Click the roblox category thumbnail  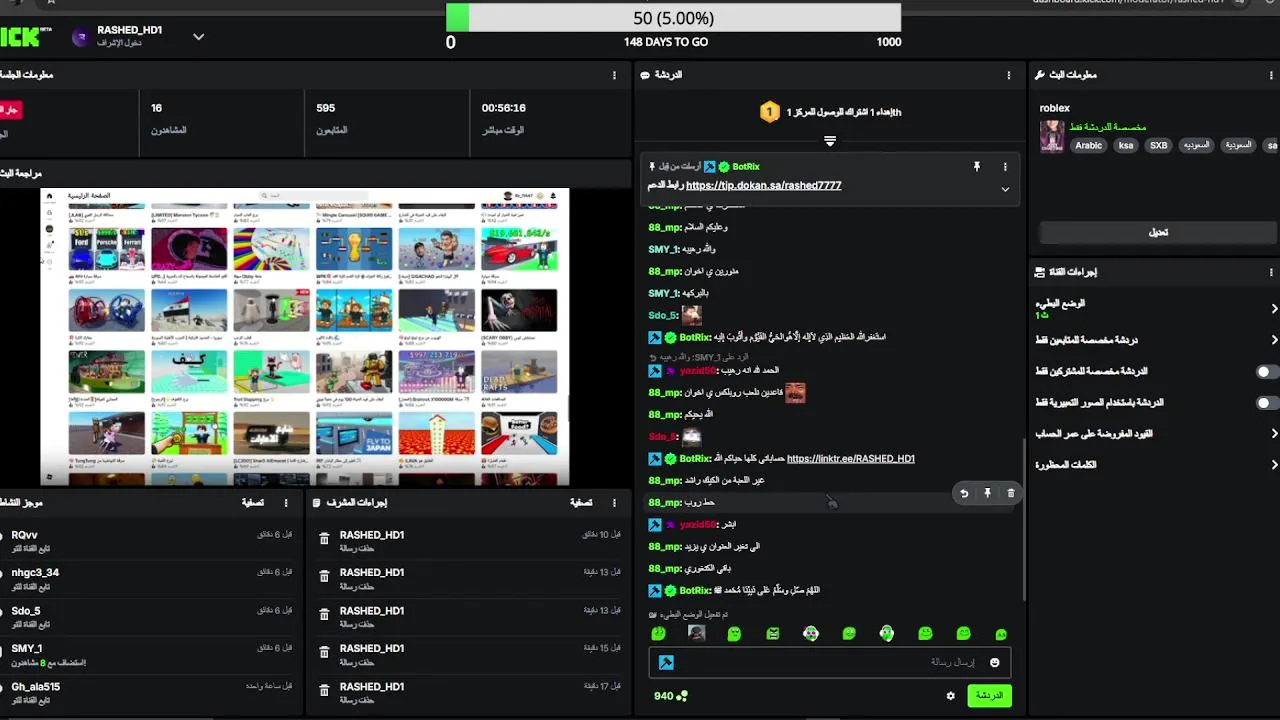click(x=1052, y=136)
